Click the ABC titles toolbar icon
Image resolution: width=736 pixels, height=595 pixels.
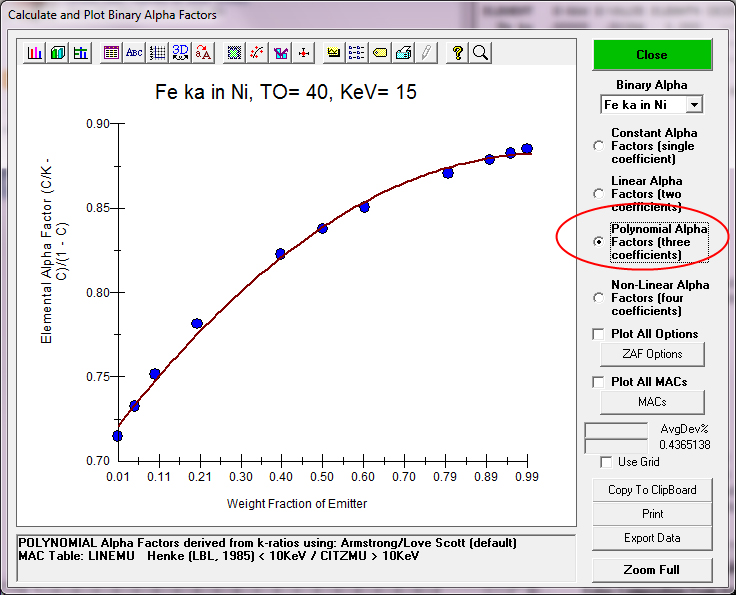point(134,53)
